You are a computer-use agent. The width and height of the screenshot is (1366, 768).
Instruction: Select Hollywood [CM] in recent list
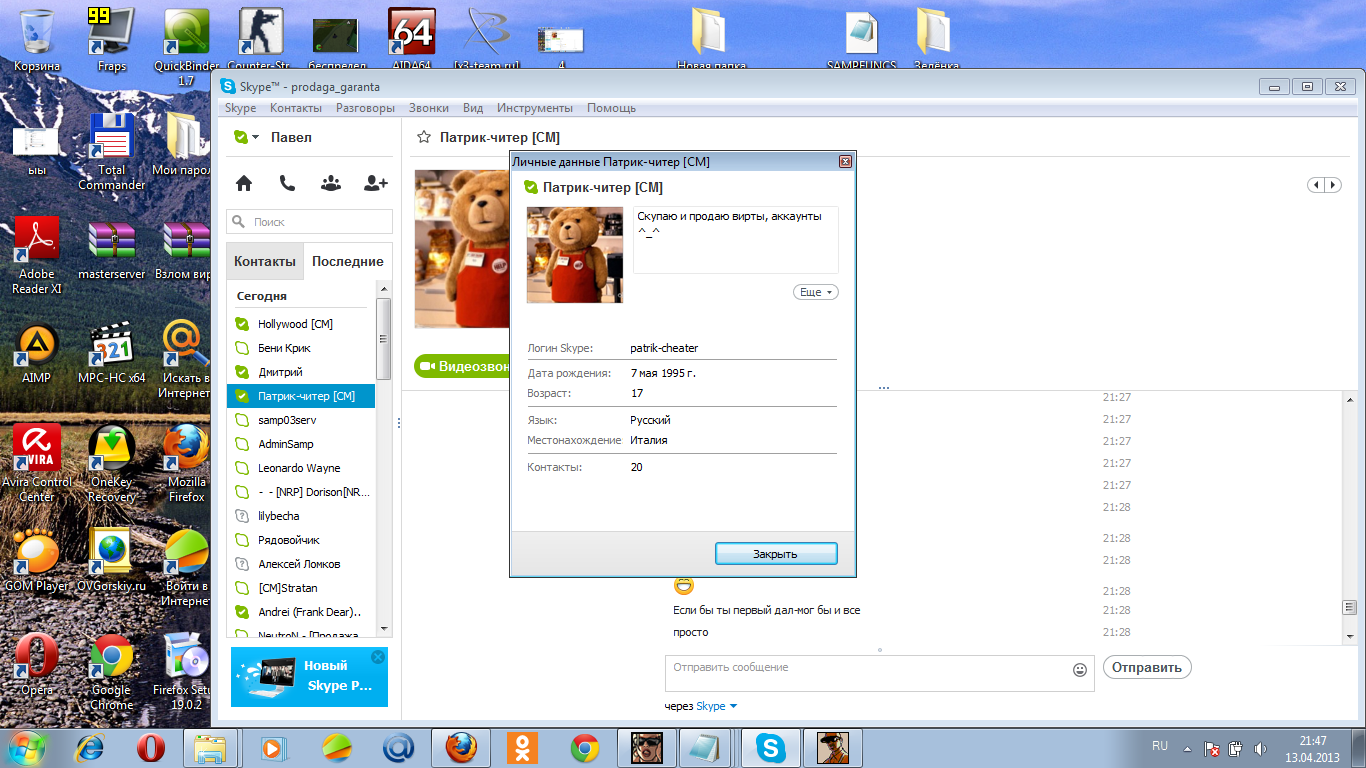[301, 324]
